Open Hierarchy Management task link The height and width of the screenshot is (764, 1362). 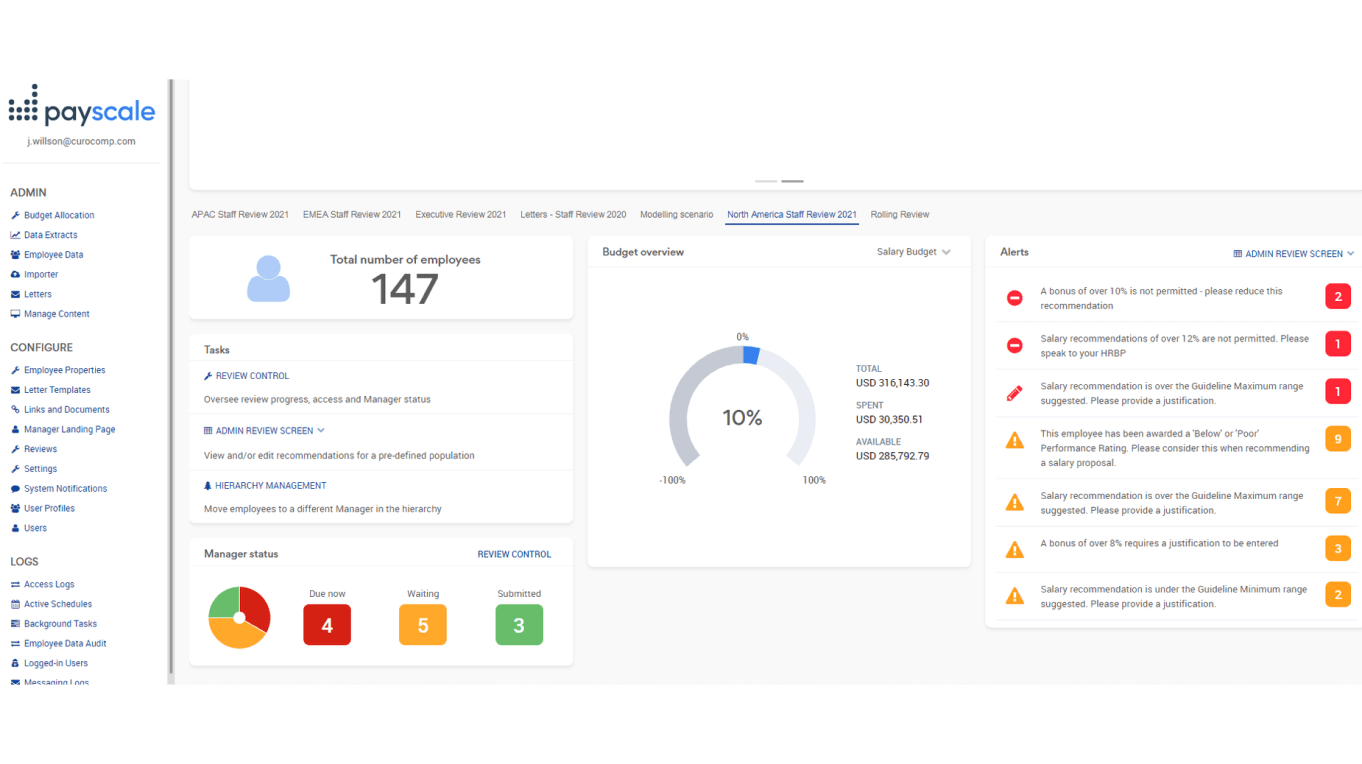pos(270,486)
